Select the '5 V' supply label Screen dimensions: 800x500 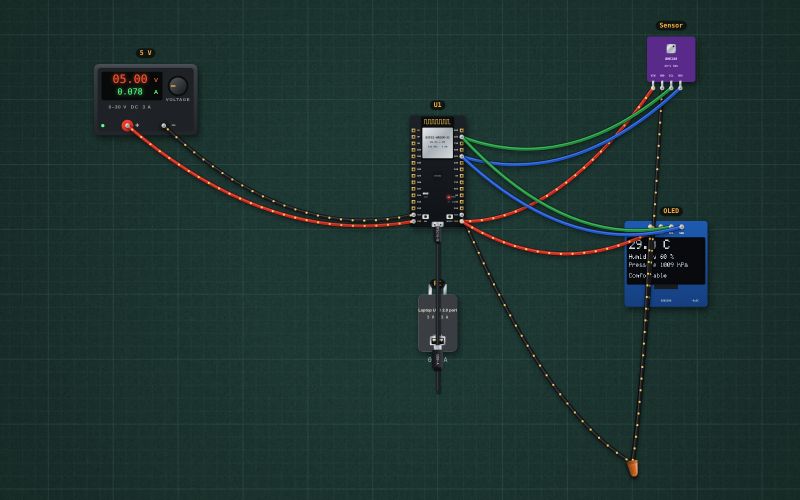[145, 53]
